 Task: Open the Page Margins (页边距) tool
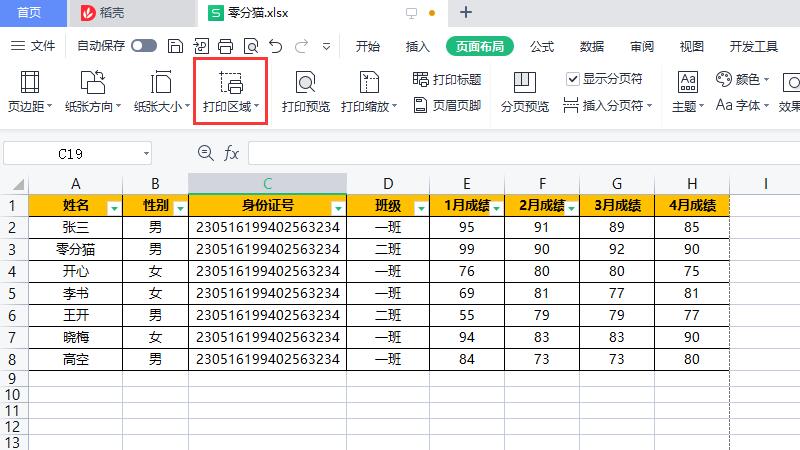click(30, 91)
